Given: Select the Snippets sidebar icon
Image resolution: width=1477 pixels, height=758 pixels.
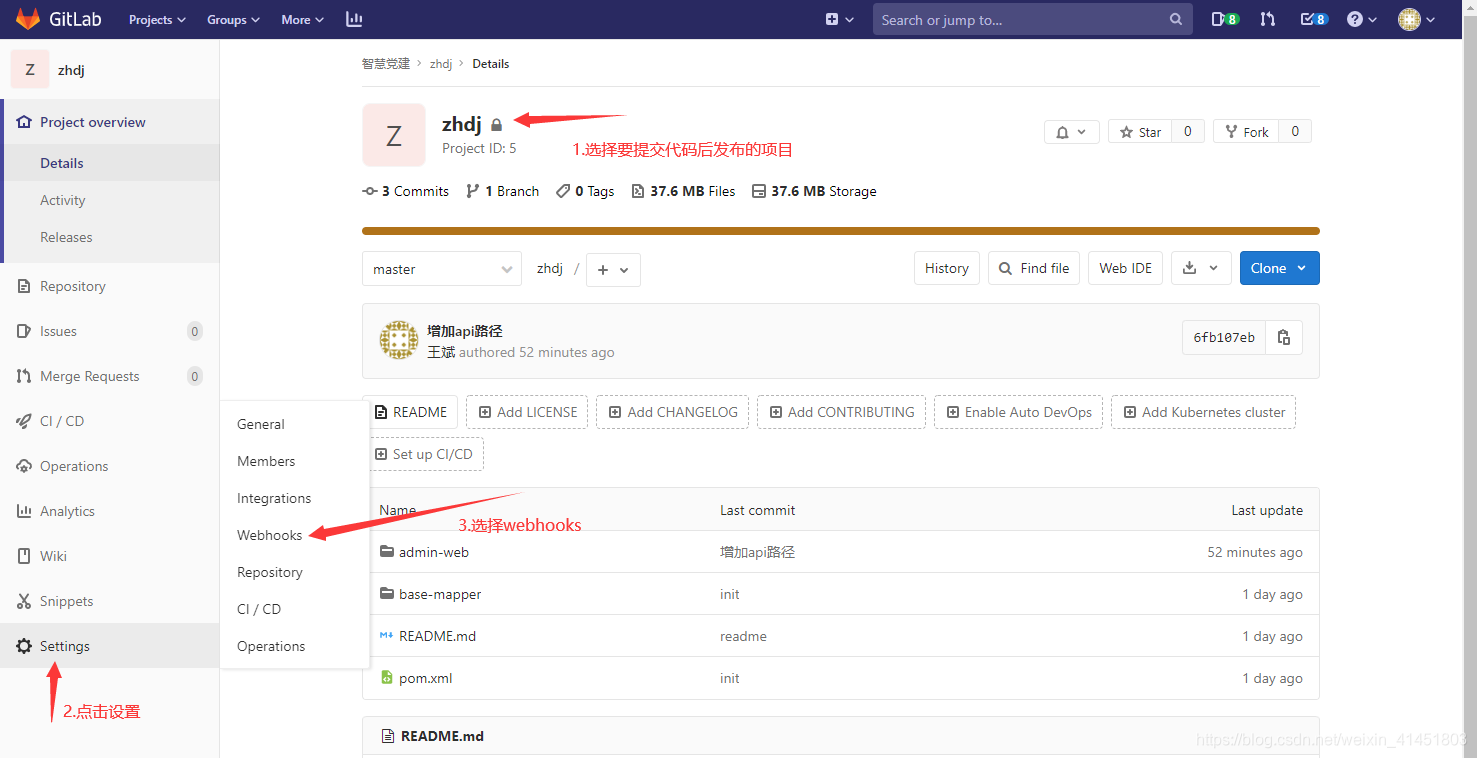Looking at the screenshot, I should point(24,600).
